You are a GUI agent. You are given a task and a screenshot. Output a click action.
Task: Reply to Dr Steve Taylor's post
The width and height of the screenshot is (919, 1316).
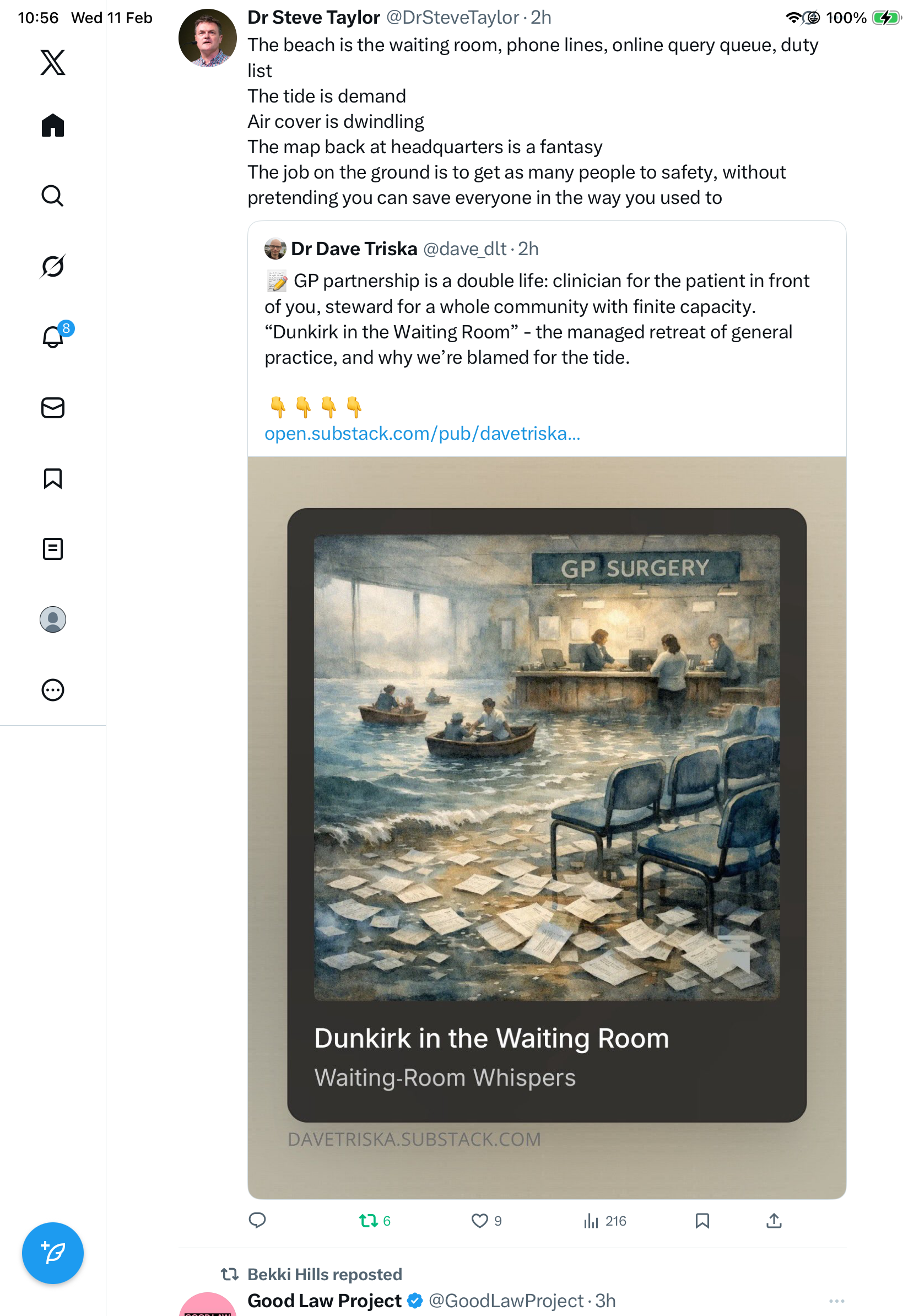[257, 1220]
